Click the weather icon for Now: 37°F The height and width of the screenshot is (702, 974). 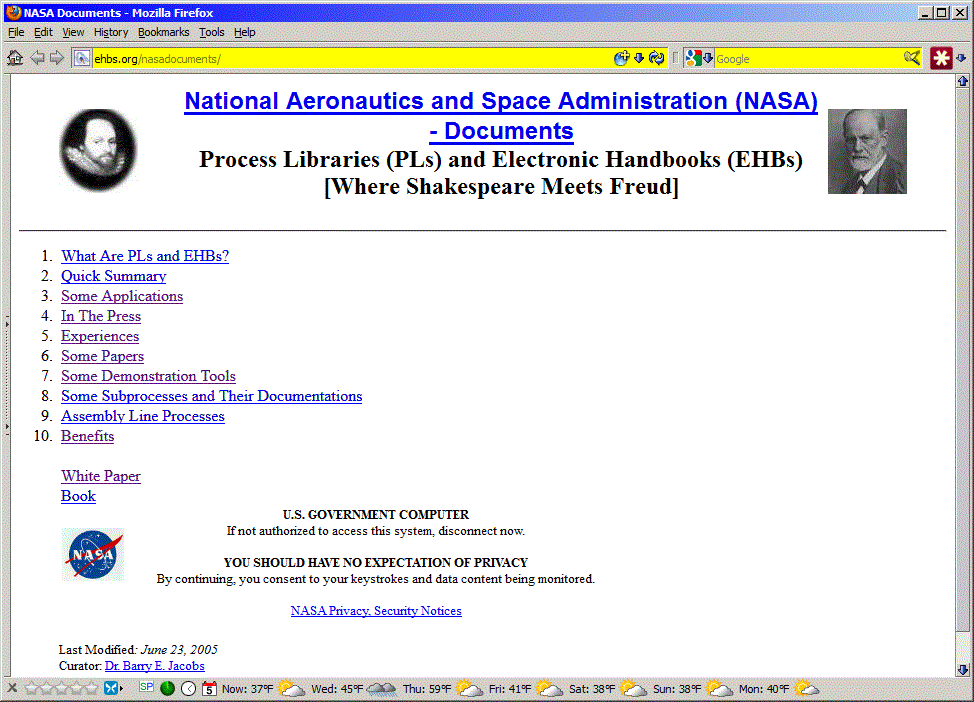point(291,688)
